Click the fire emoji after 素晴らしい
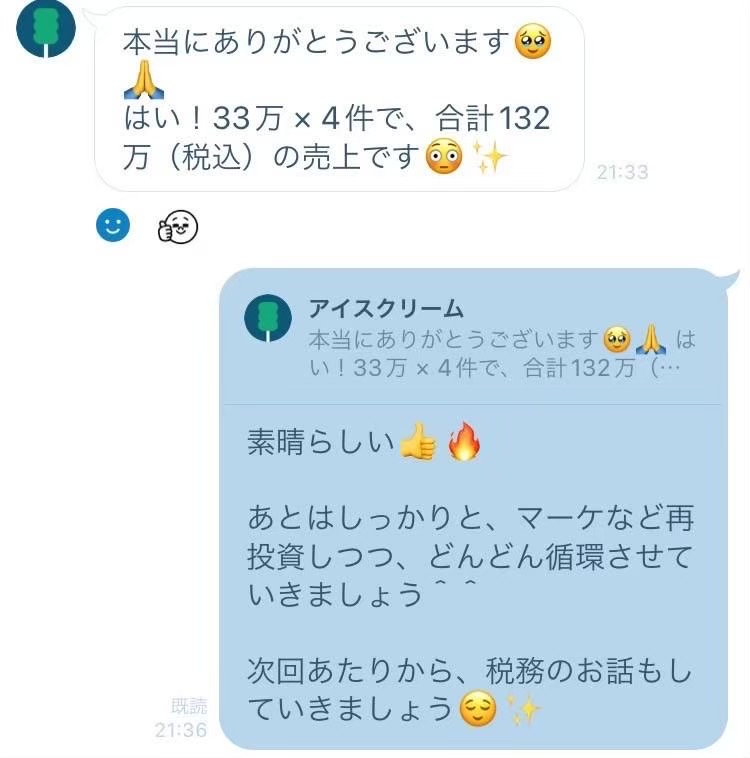Screen dimensions: 750x758 [463, 443]
